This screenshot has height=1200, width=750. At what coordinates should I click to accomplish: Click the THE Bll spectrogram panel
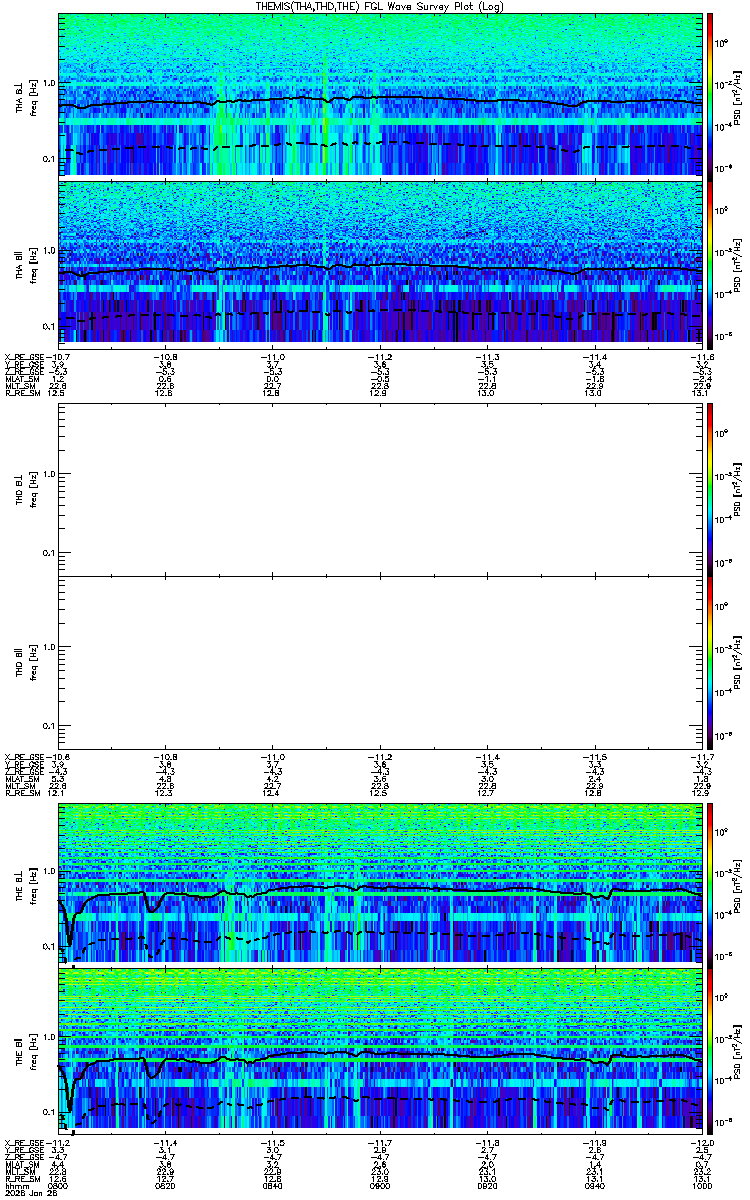pyautogui.click(x=381, y=1049)
